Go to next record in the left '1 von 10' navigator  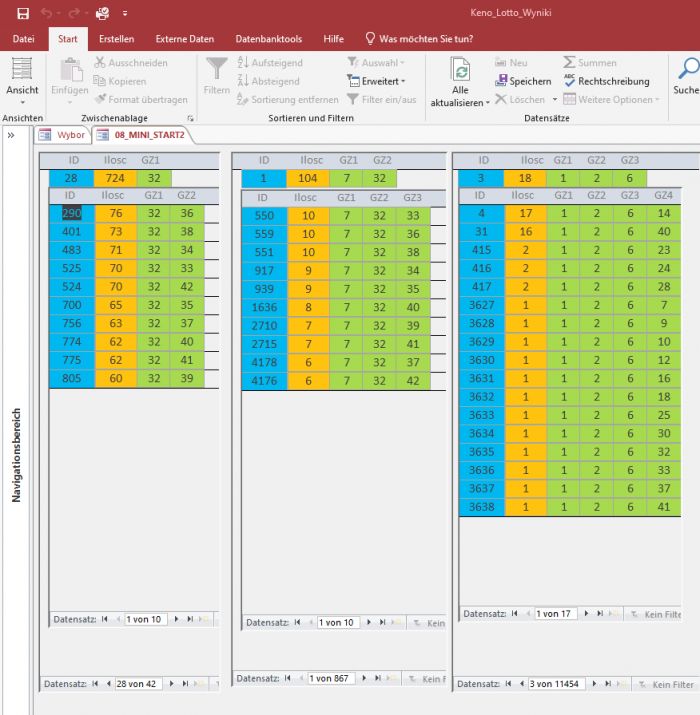(x=176, y=619)
